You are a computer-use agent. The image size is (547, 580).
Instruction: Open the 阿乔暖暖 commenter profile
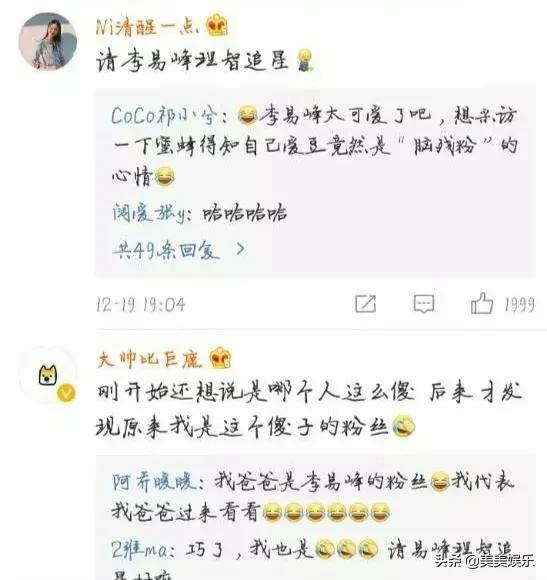point(154,482)
